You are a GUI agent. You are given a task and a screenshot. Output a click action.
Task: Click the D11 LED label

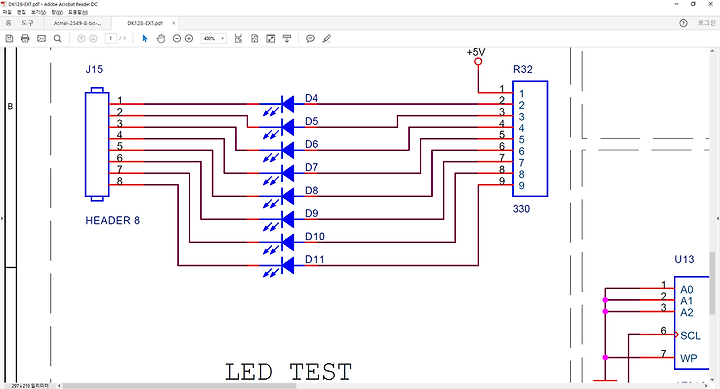coord(315,259)
